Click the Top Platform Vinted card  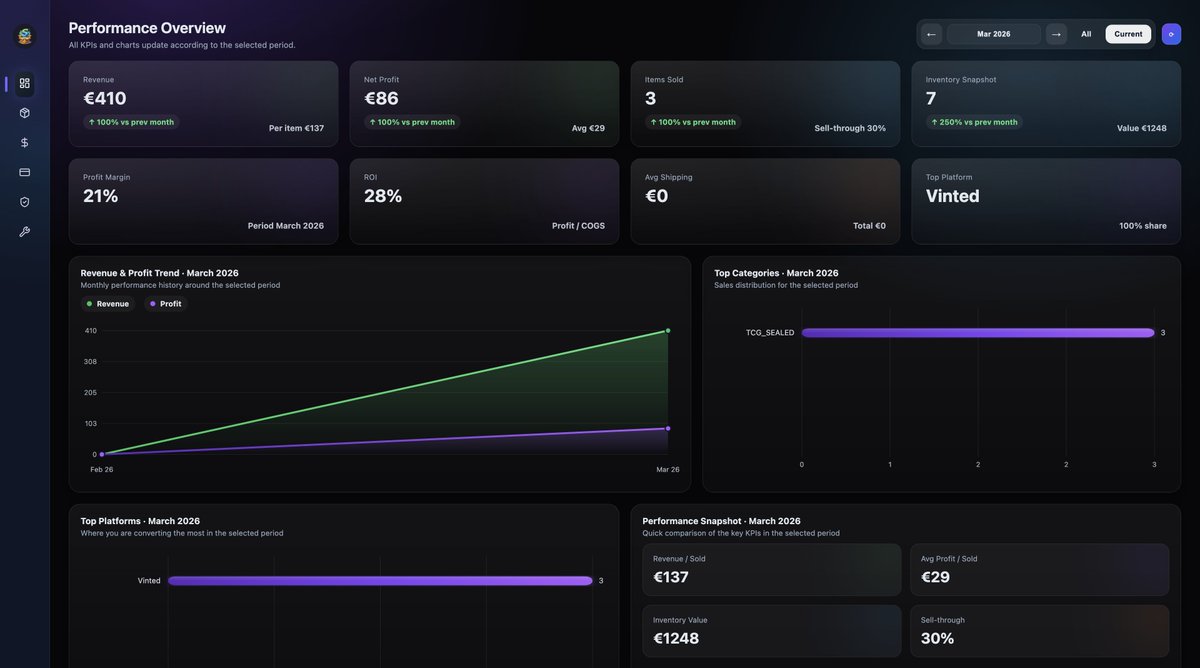tap(1046, 201)
